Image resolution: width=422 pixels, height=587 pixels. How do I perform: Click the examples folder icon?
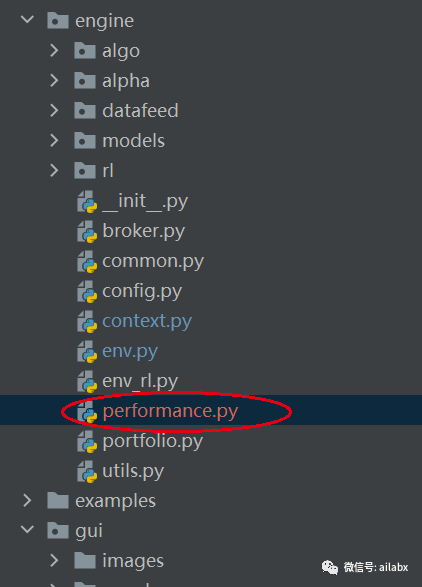pos(58,501)
